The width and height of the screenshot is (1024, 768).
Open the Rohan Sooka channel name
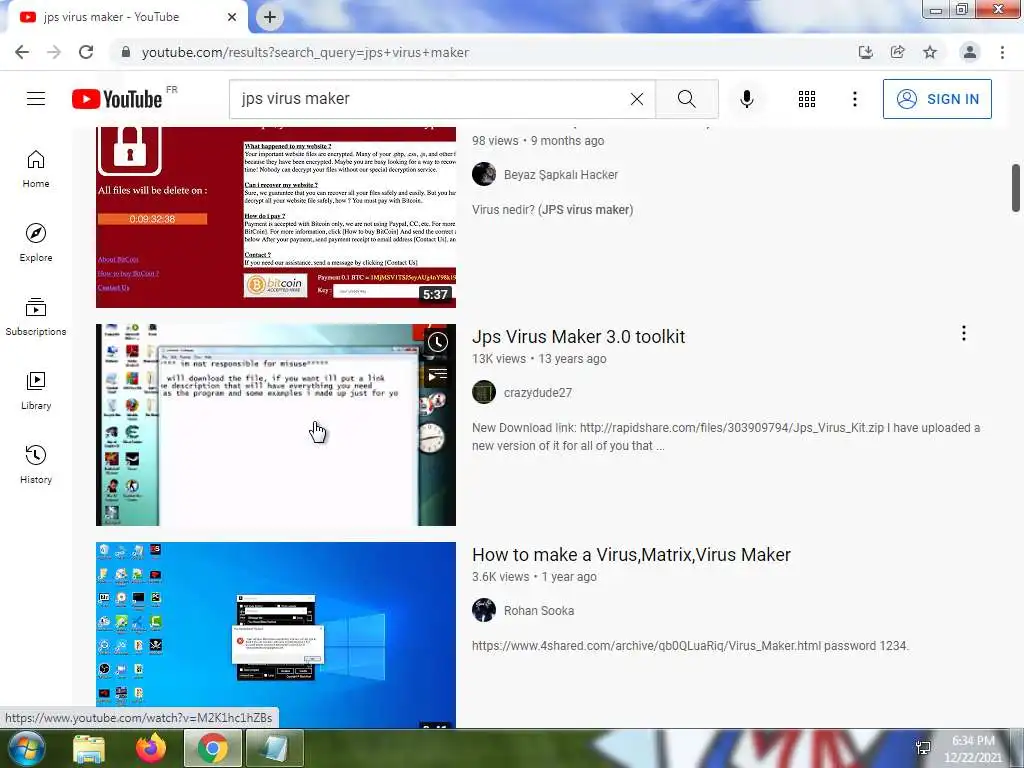(x=539, y=611)
